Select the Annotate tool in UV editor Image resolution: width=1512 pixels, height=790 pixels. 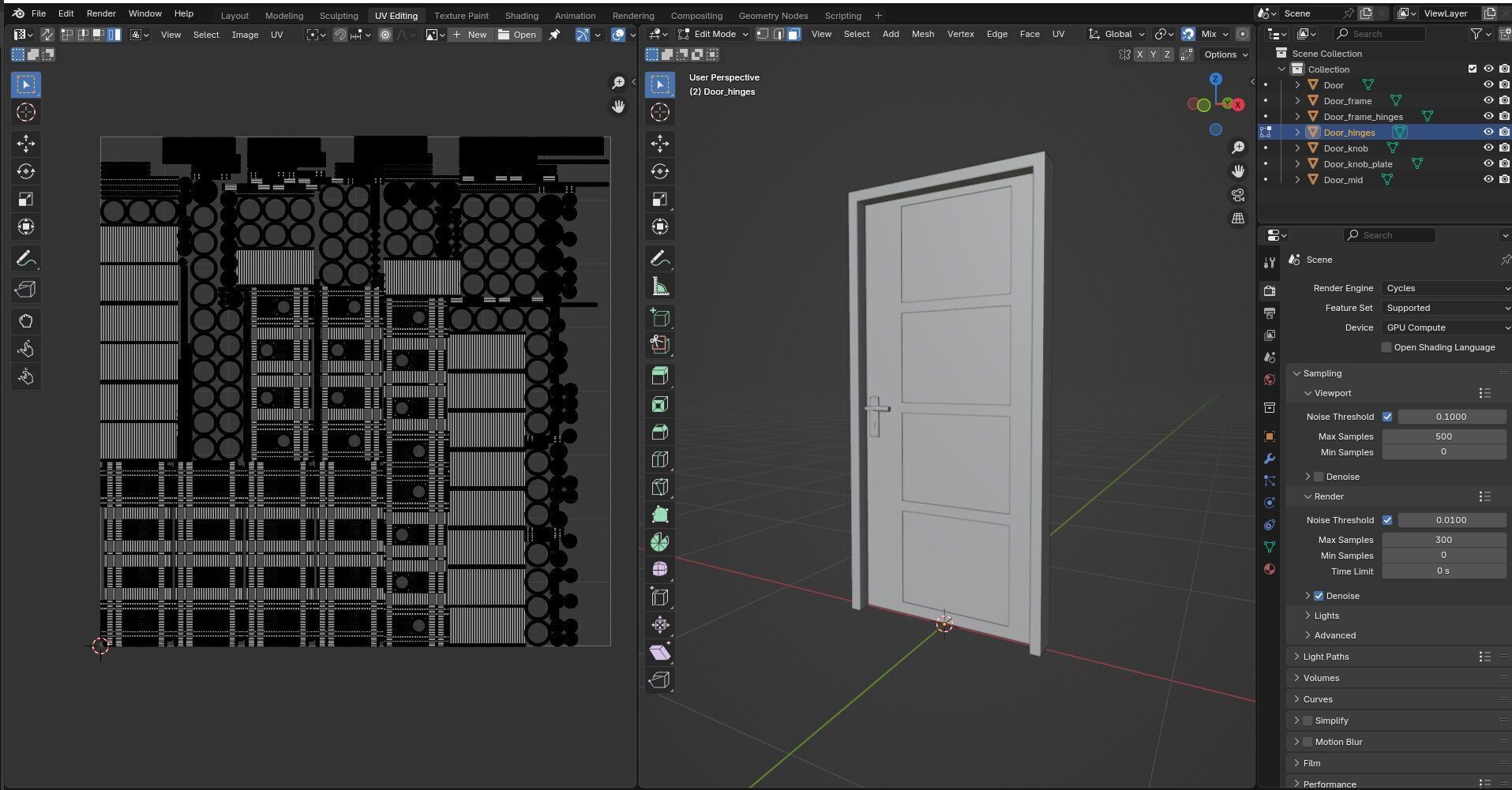[x=25, y=258]
